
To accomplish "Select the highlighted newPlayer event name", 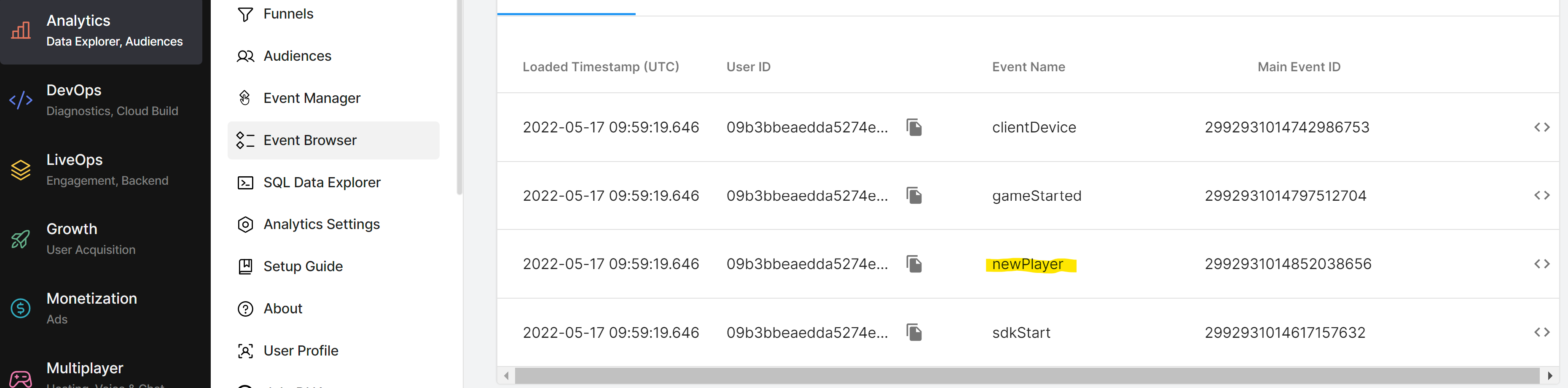I will pyautogui.click(x=1028, y=264).
